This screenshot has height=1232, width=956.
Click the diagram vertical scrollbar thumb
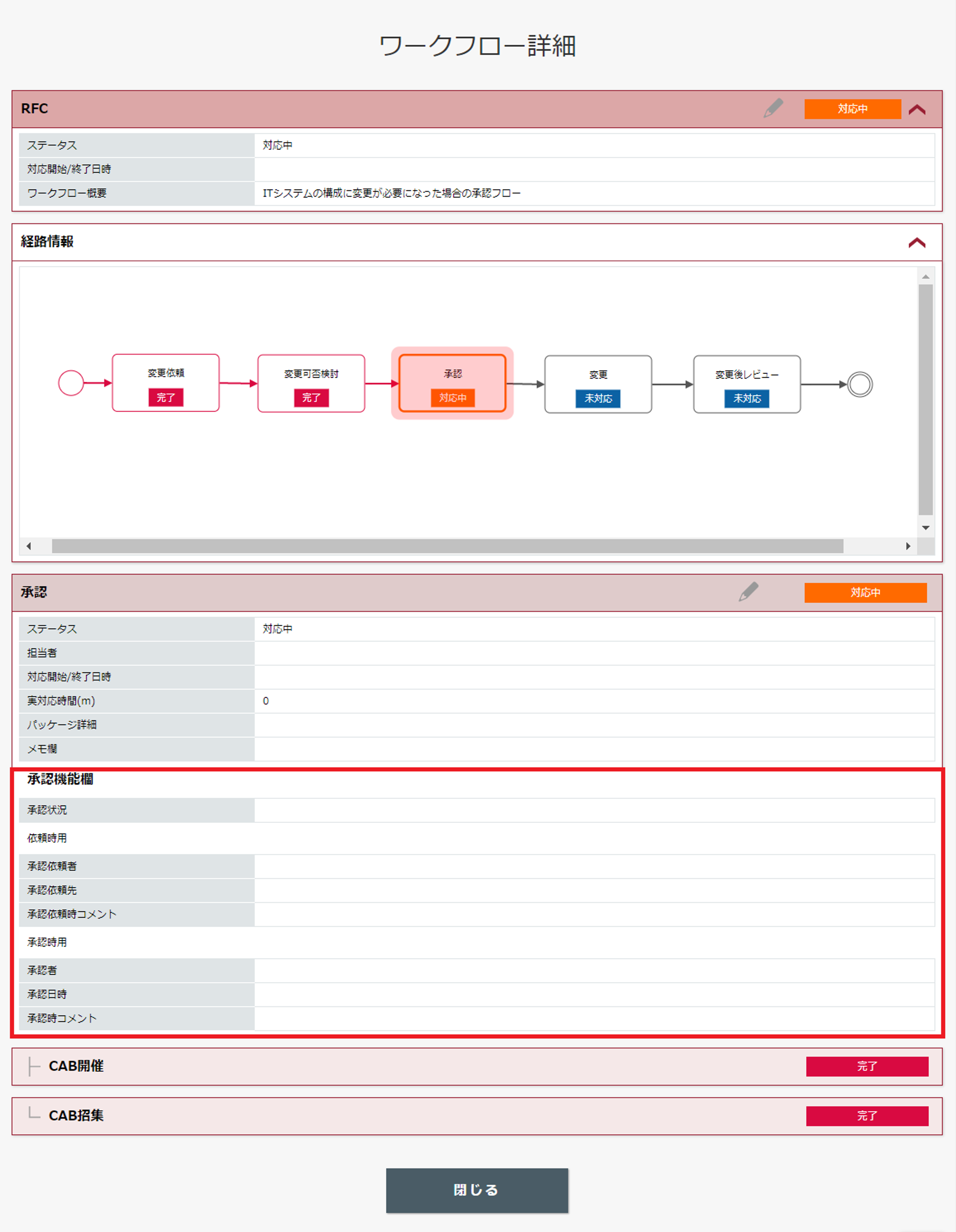pyautogui.click(x=925, y=399)
